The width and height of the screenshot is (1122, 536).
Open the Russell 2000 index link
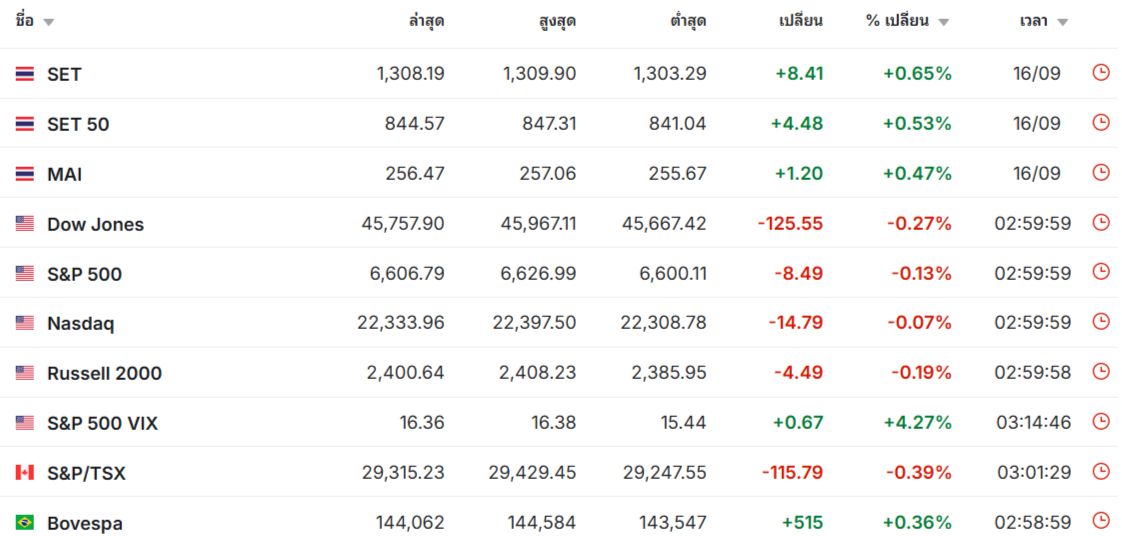click(x=104, y=373)
